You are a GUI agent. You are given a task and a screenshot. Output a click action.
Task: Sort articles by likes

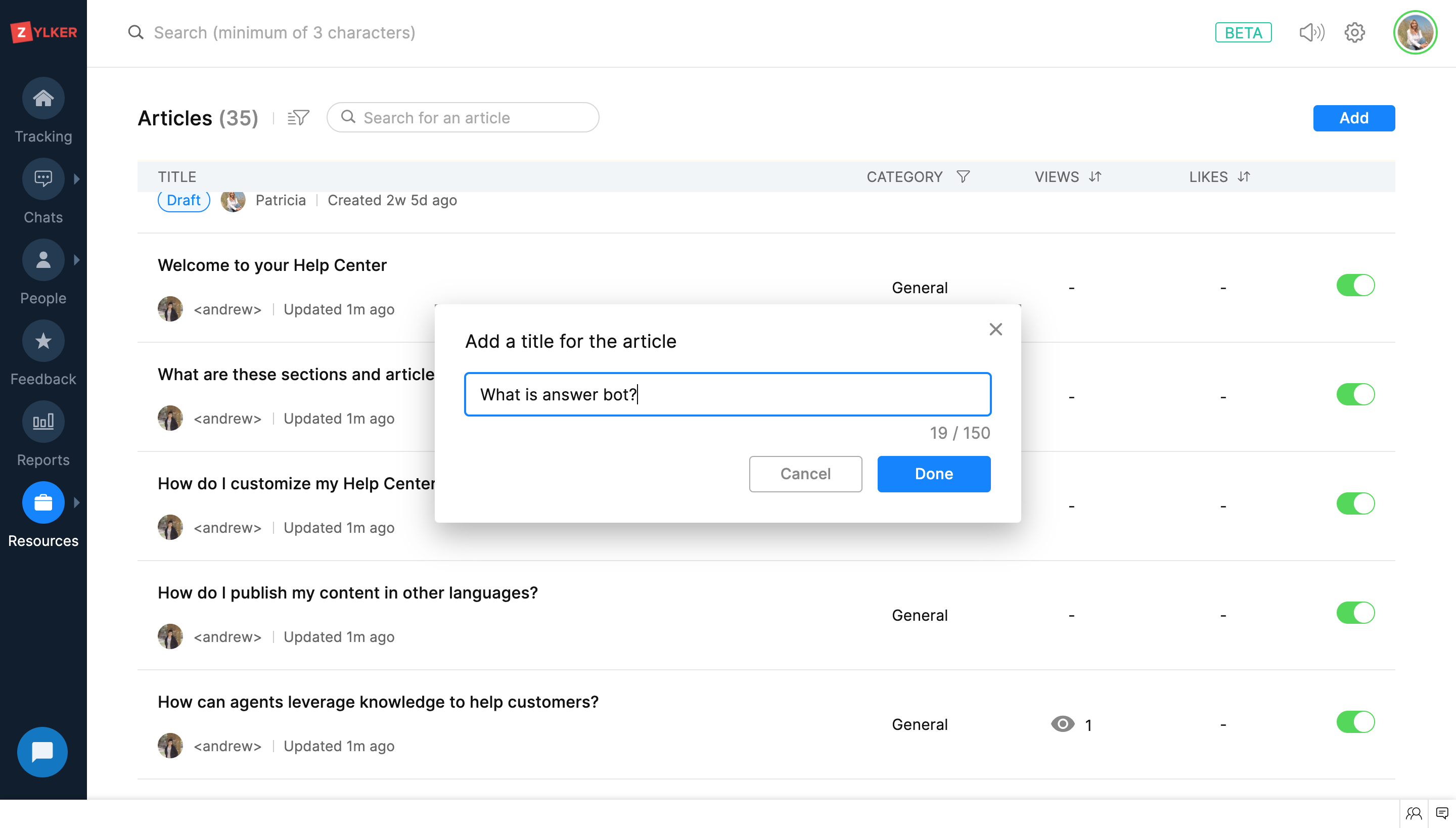1244,177
